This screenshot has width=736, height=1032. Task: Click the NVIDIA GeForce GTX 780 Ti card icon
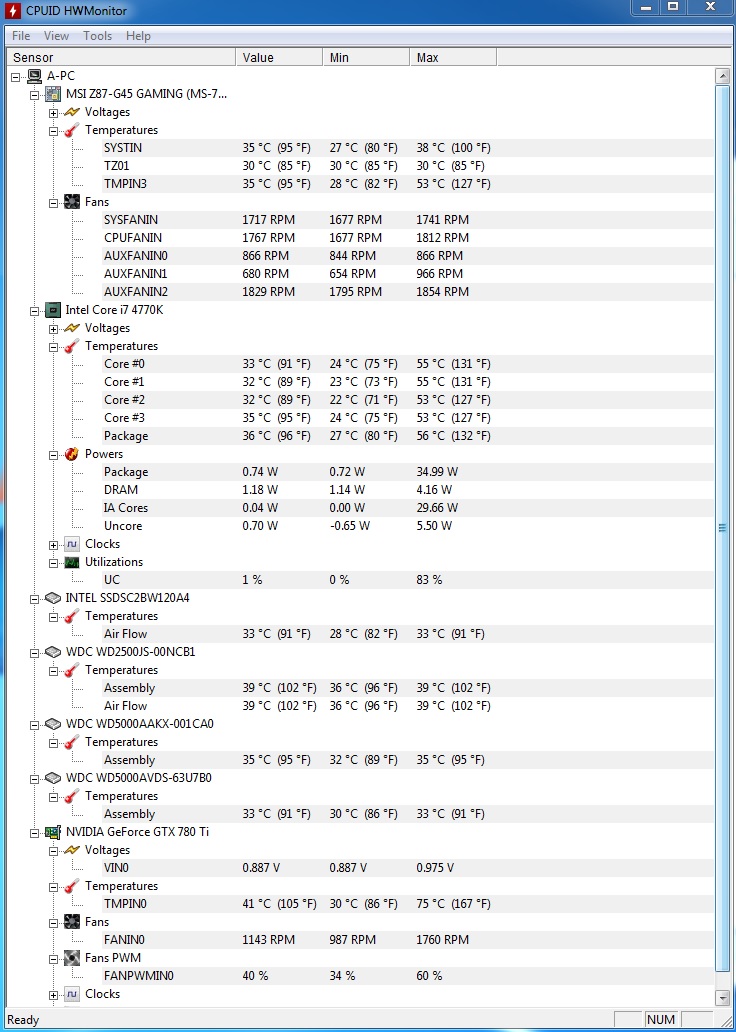click(53, 832)
